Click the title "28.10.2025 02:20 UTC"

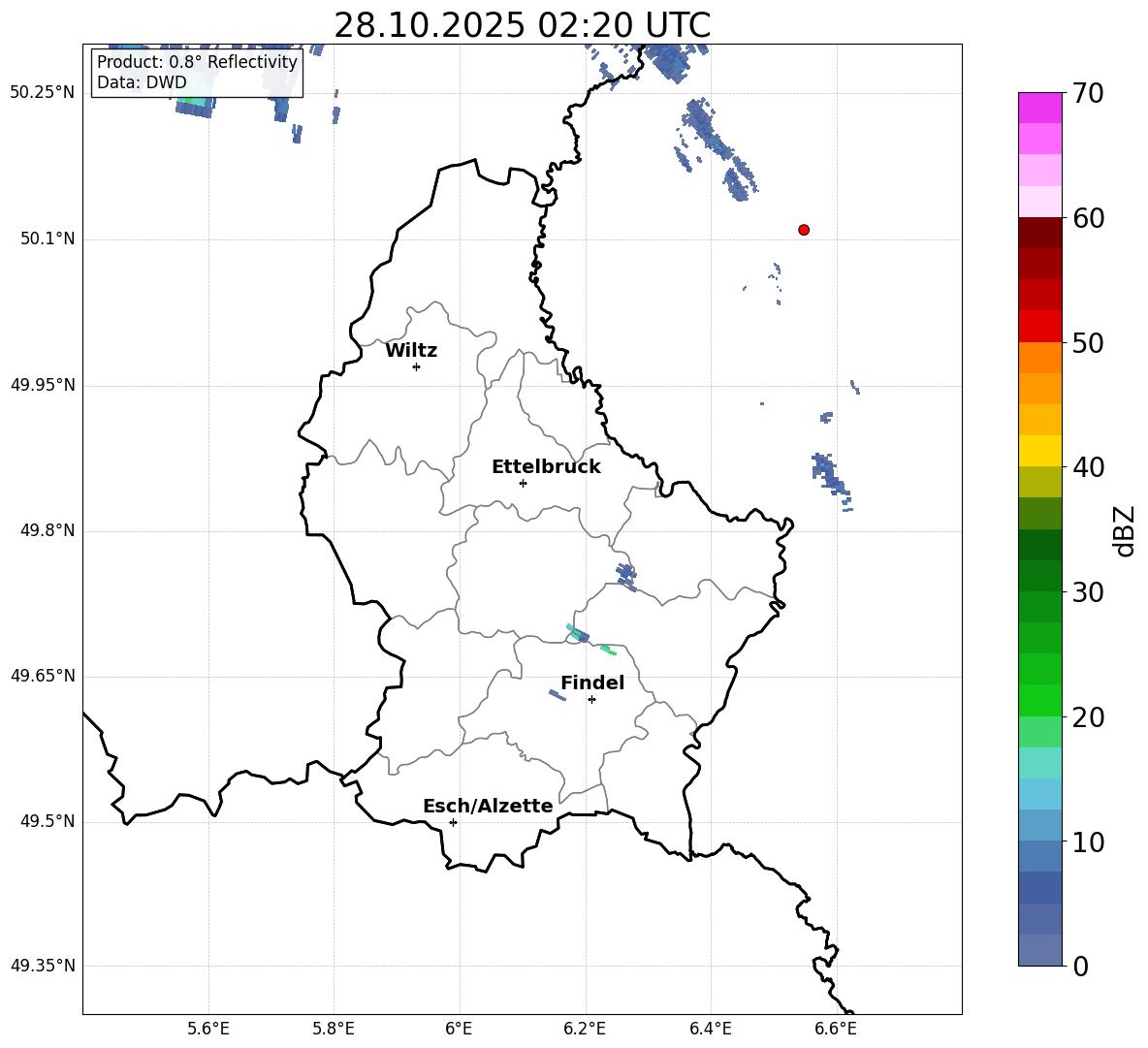[522, 25]
